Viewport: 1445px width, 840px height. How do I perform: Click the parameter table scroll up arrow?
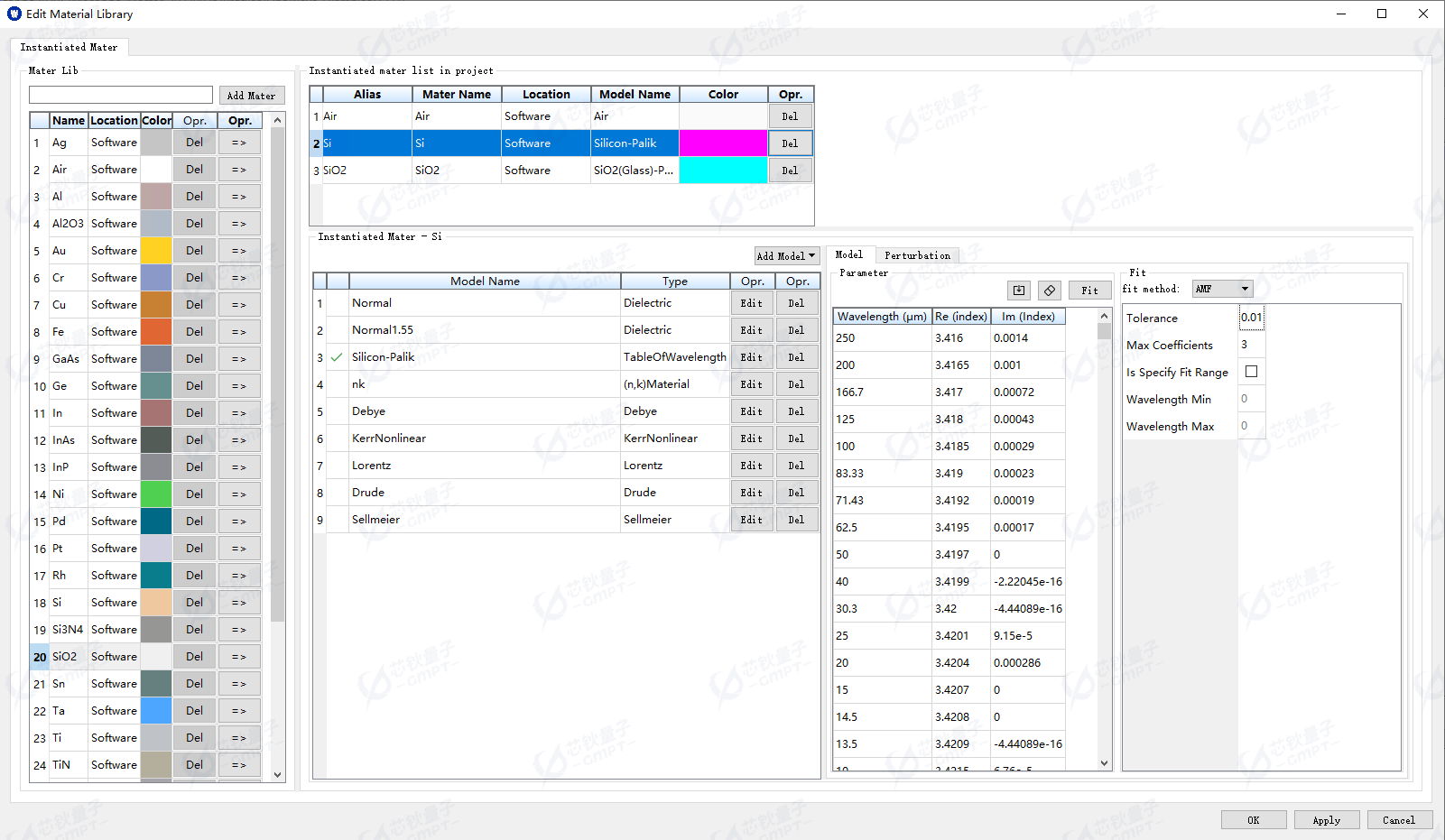(1104, 316)
